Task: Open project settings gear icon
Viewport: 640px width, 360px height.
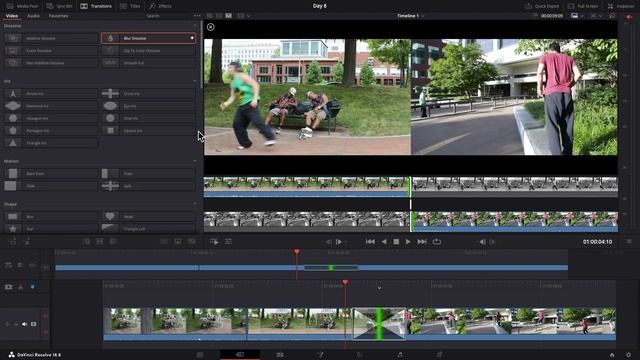Action: coord(628,355)
